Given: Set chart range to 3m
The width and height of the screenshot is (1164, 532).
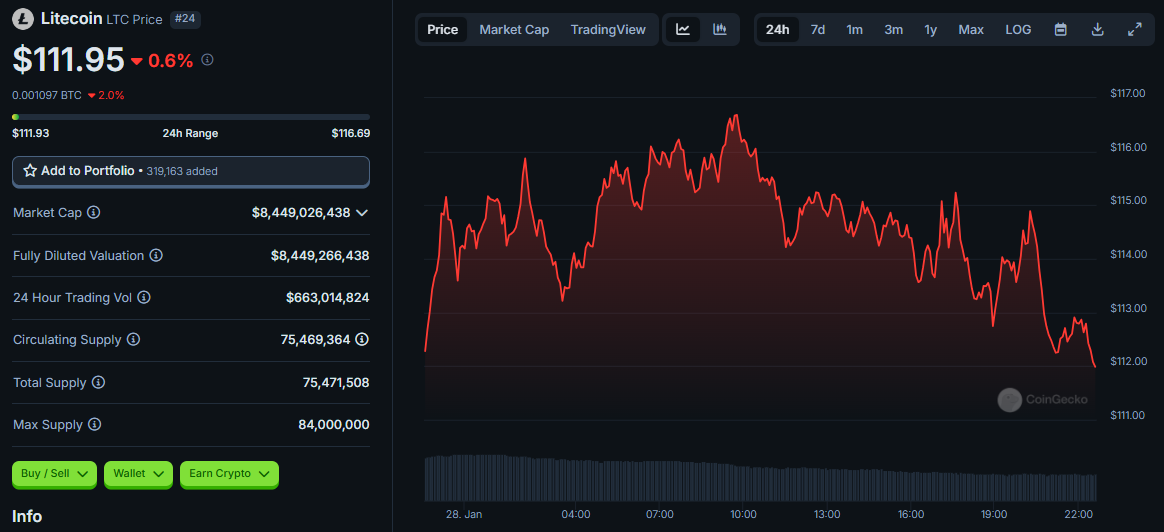Looking at the screenshot, I should coord(893,30).
